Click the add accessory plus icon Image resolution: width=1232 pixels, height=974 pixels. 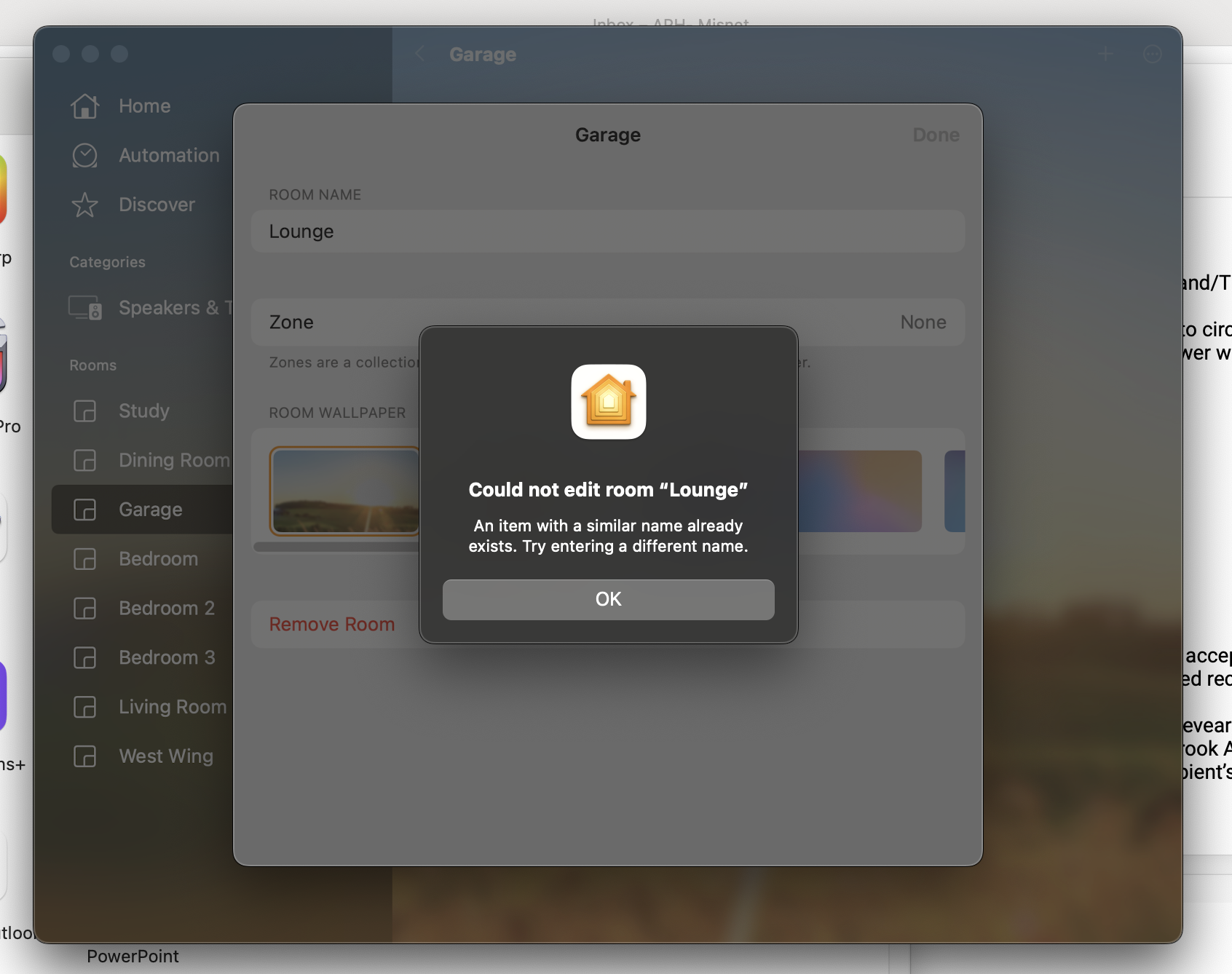point(1105,54)
